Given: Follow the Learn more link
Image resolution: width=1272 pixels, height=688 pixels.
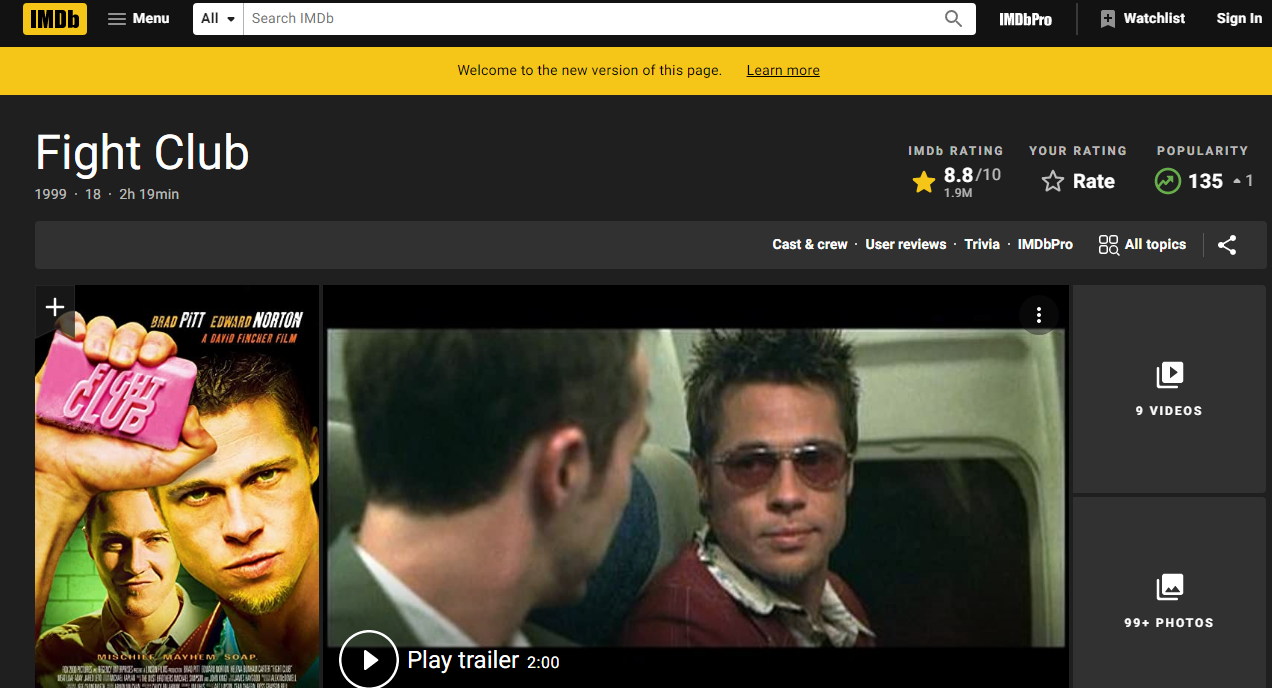Looking at the screenshot, I should pos(783,70).
